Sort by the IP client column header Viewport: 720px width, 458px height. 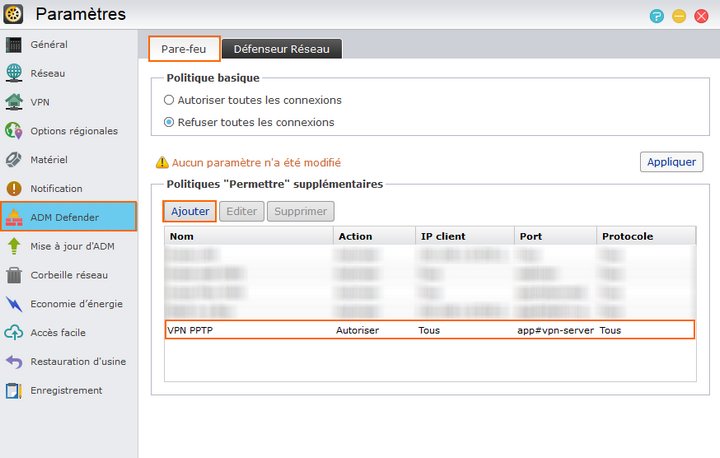pyautogui.click(x=465, y=236)
